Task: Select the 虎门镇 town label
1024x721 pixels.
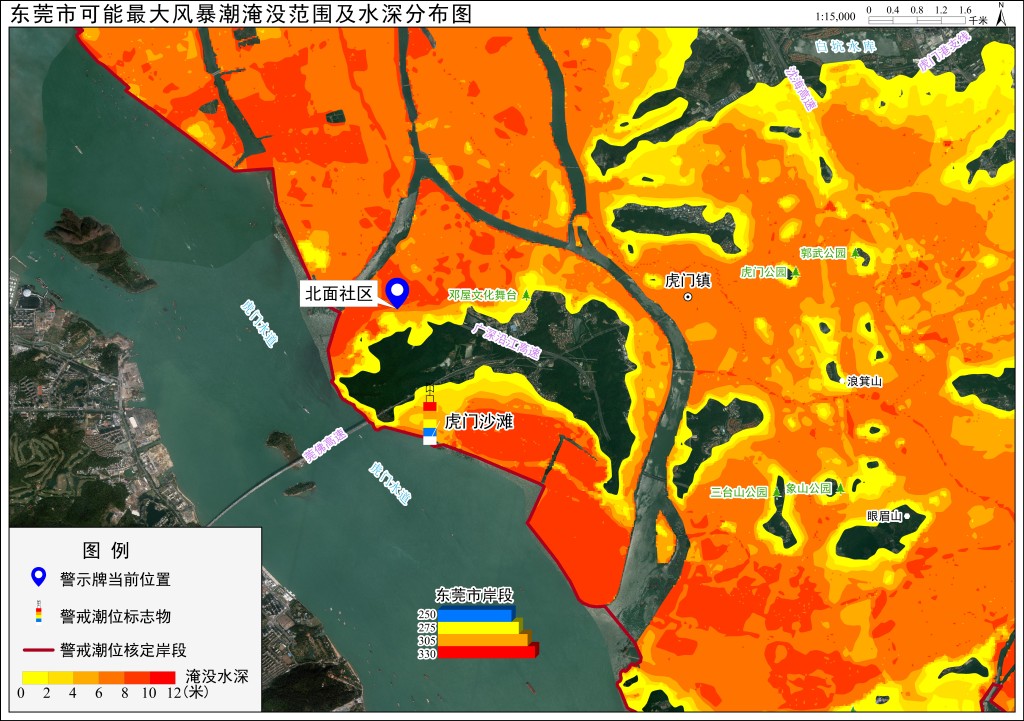Action: pos(688,280)
